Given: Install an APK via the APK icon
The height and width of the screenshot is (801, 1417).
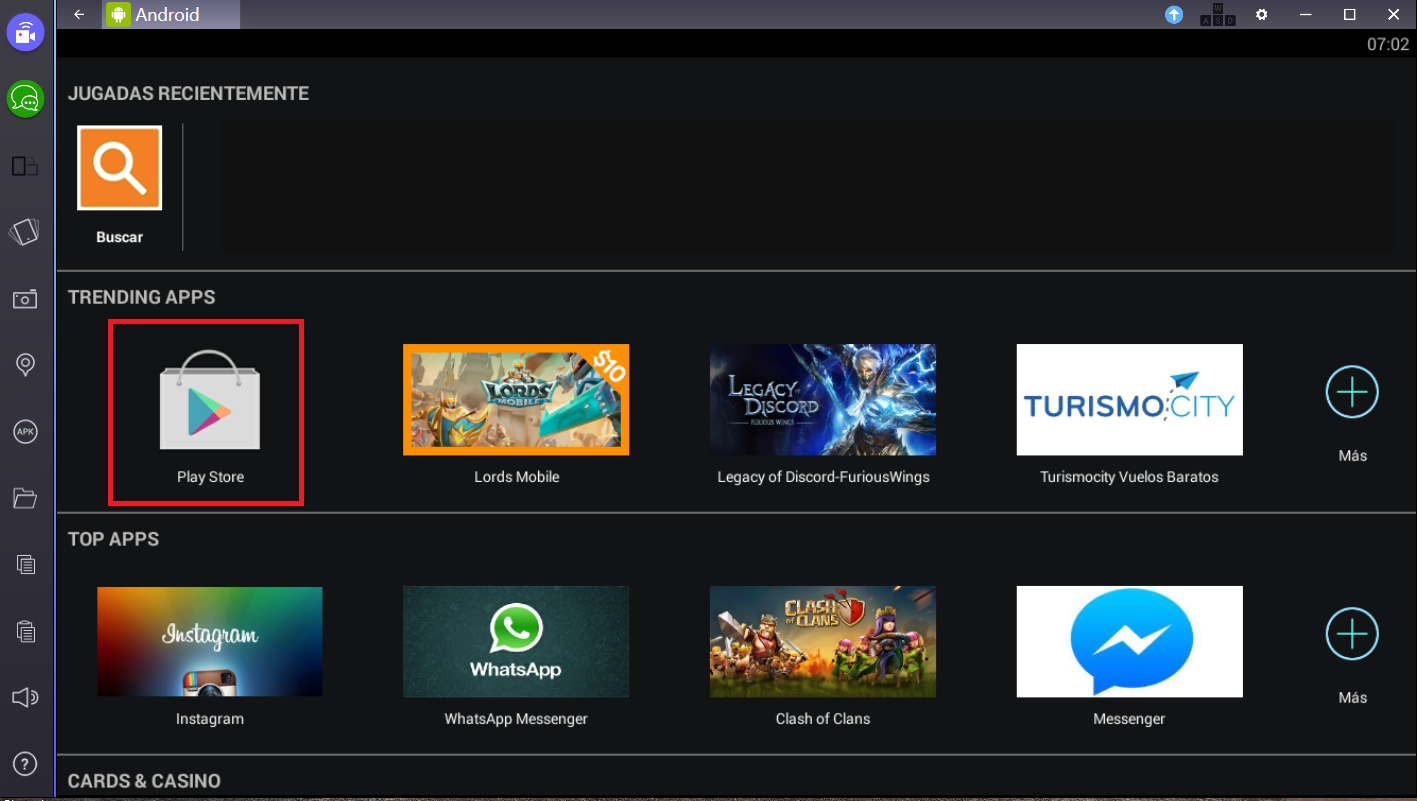Looking at the screenshot, I should (25, 432).
